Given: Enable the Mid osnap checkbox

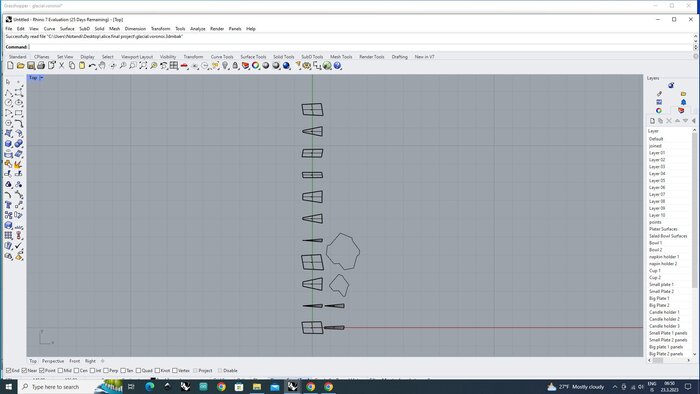Looking at the screenshot, I should pos(60,370).
